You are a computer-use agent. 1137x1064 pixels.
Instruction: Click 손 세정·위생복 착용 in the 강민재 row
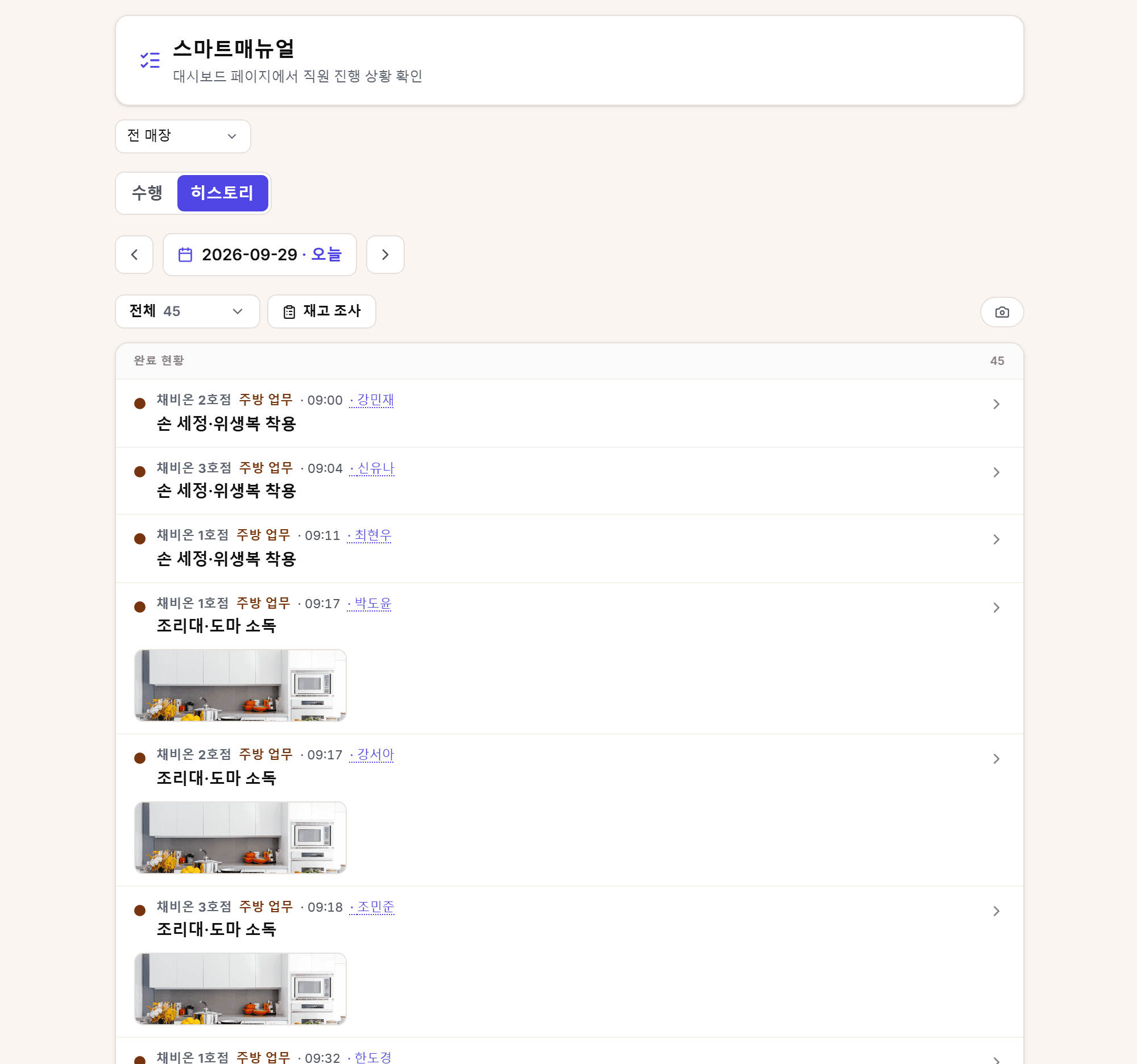click(x=226, y=423)
